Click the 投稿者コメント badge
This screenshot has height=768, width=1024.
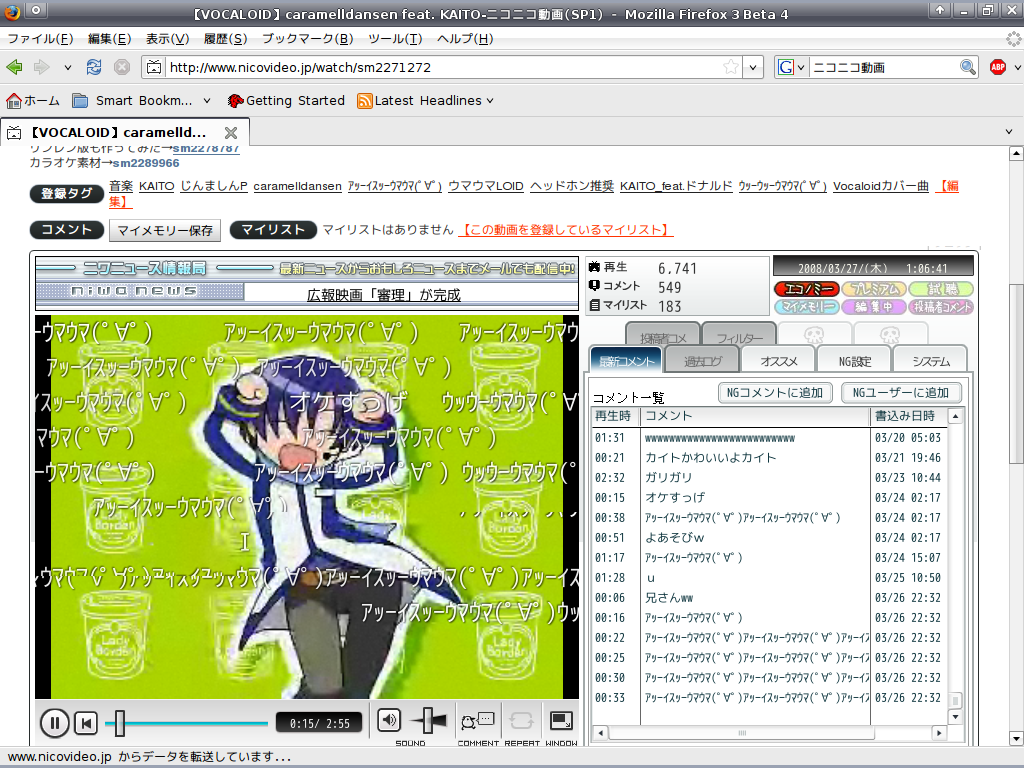(941, 307)
